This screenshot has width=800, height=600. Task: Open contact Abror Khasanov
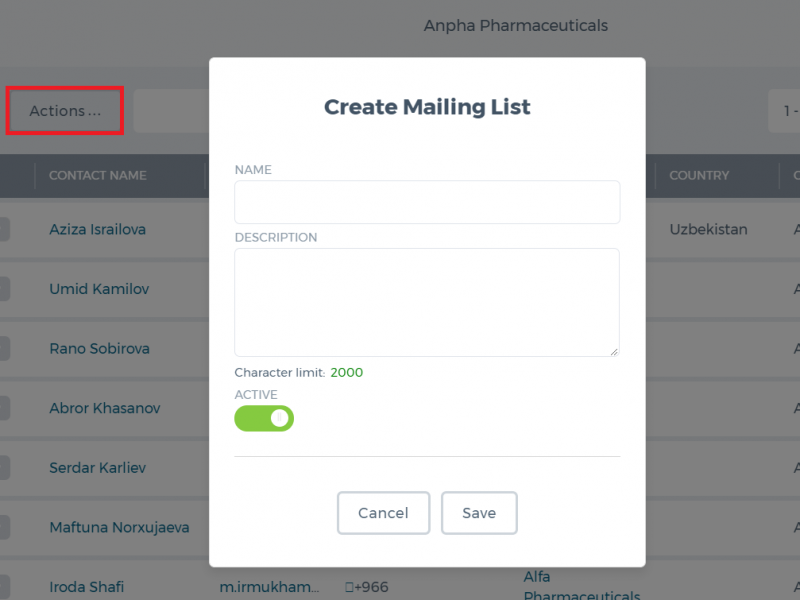click(x=105, y=408)
